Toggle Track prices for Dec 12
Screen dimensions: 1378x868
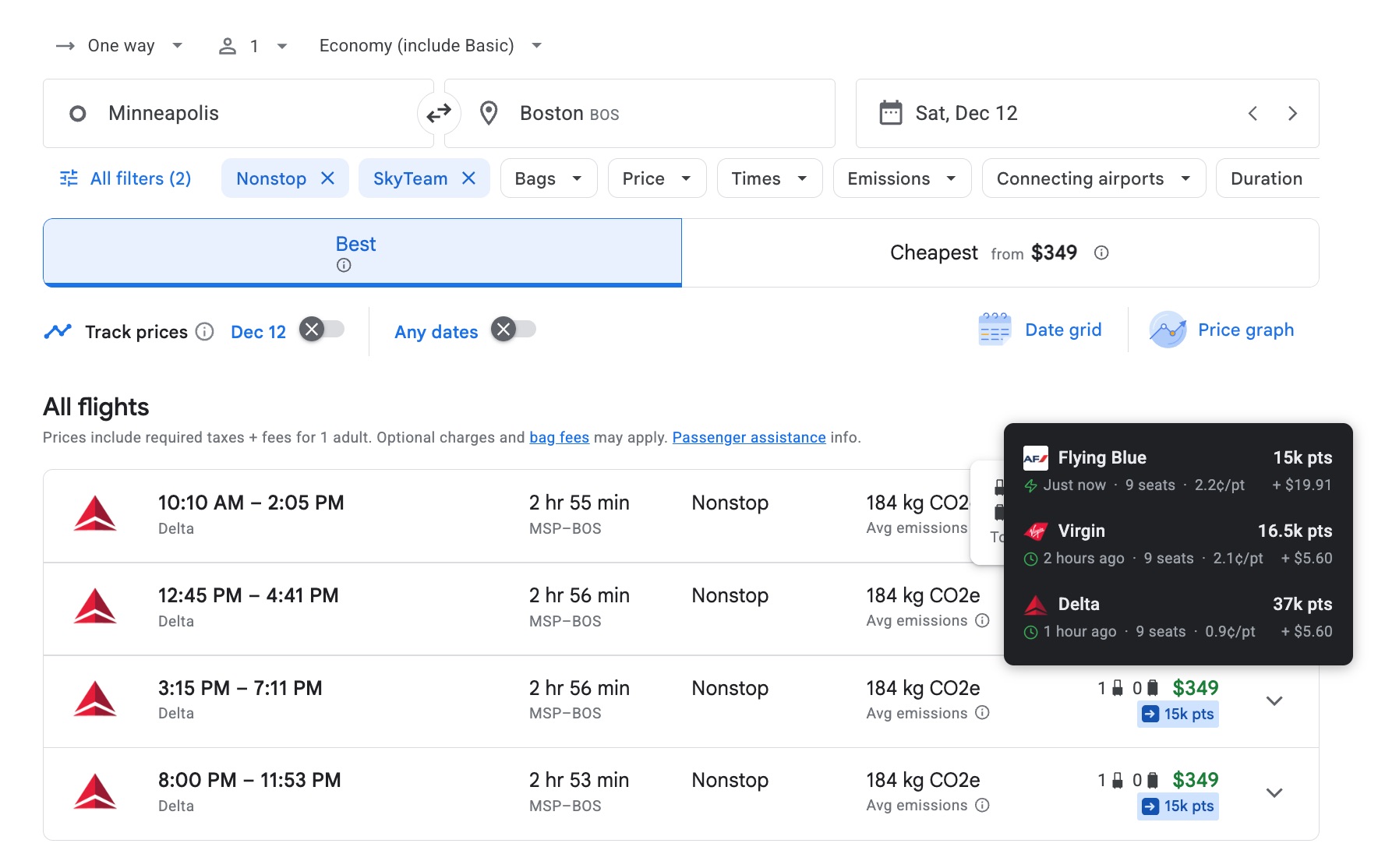(x=322, y=330)
